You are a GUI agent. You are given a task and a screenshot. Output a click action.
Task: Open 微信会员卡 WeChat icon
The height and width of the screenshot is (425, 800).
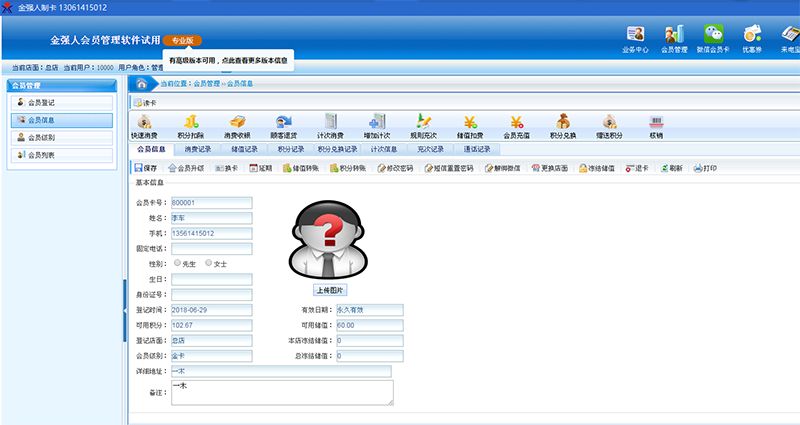713,40
